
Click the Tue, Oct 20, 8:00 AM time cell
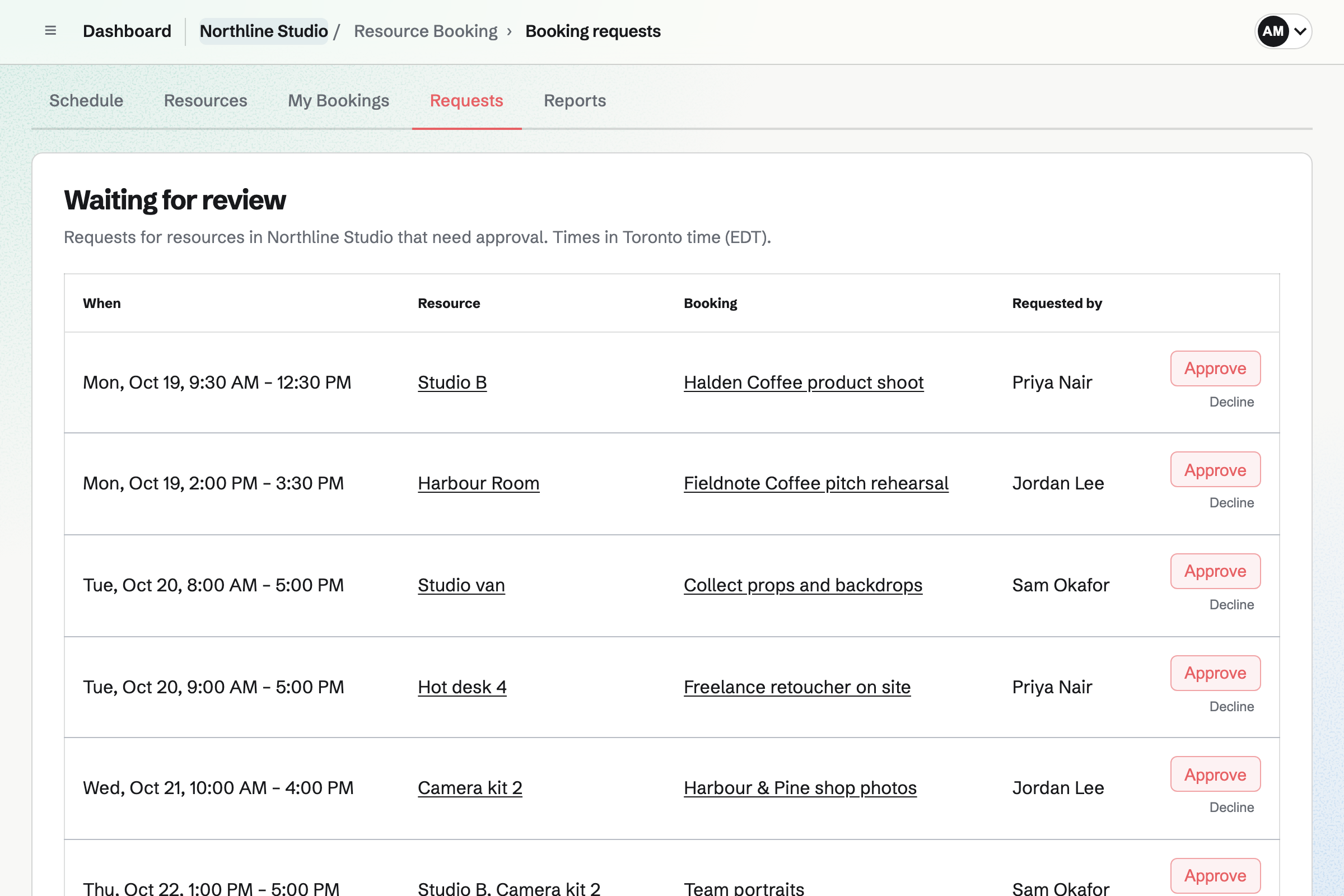[213, 585]
